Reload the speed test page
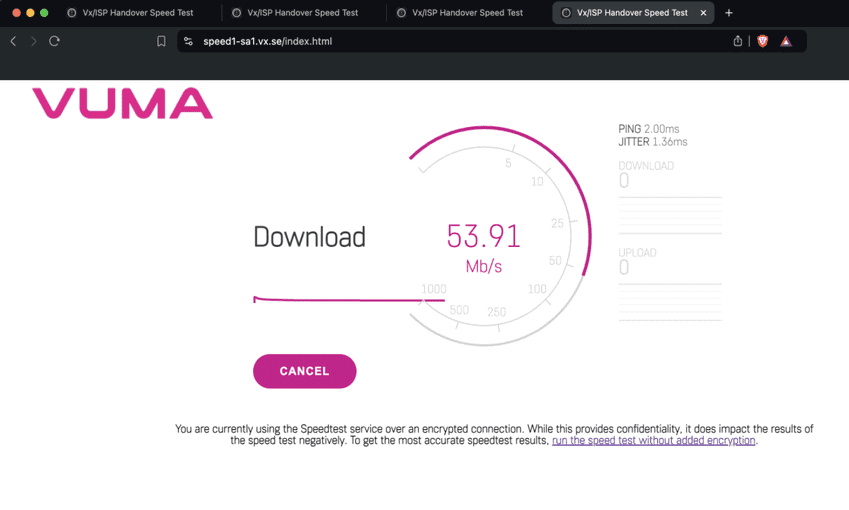Screen dimensions: 849x510 click(54, 41)
